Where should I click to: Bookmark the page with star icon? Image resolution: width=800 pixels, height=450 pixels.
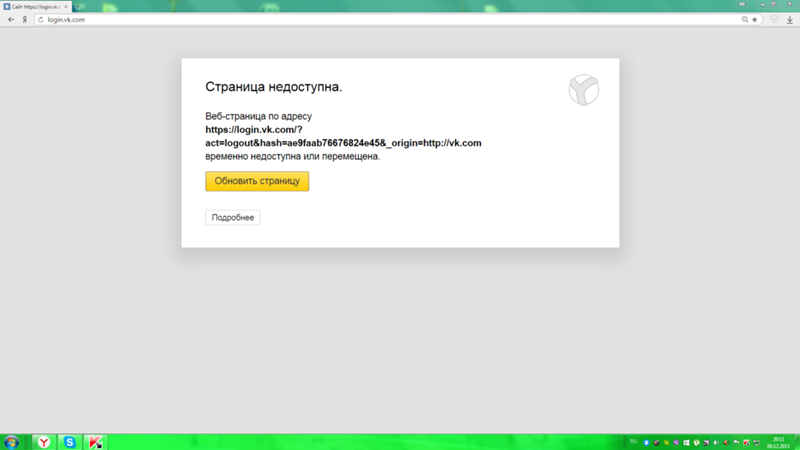point(755,19)
